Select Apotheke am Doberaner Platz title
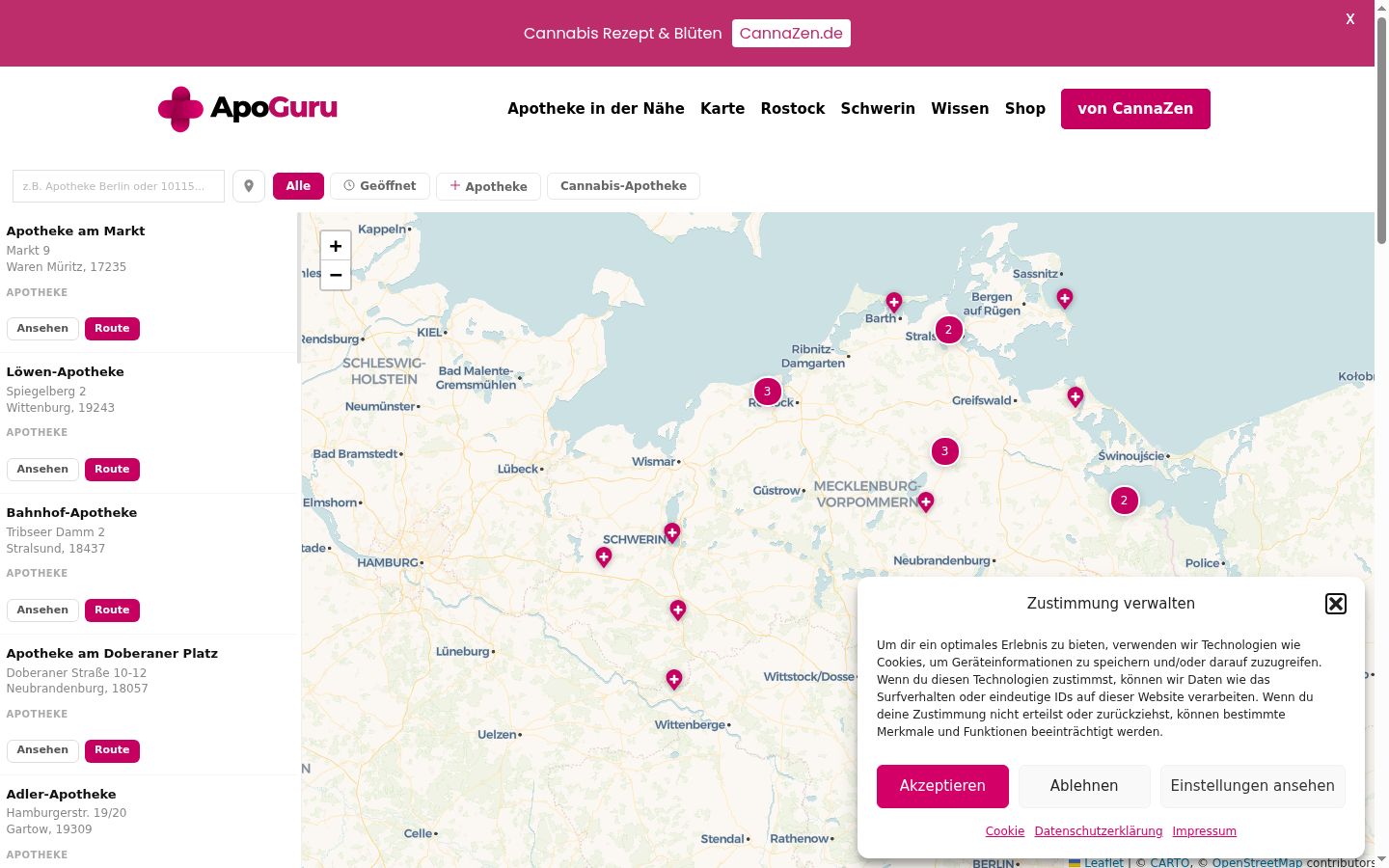 (x=112, y=654)
